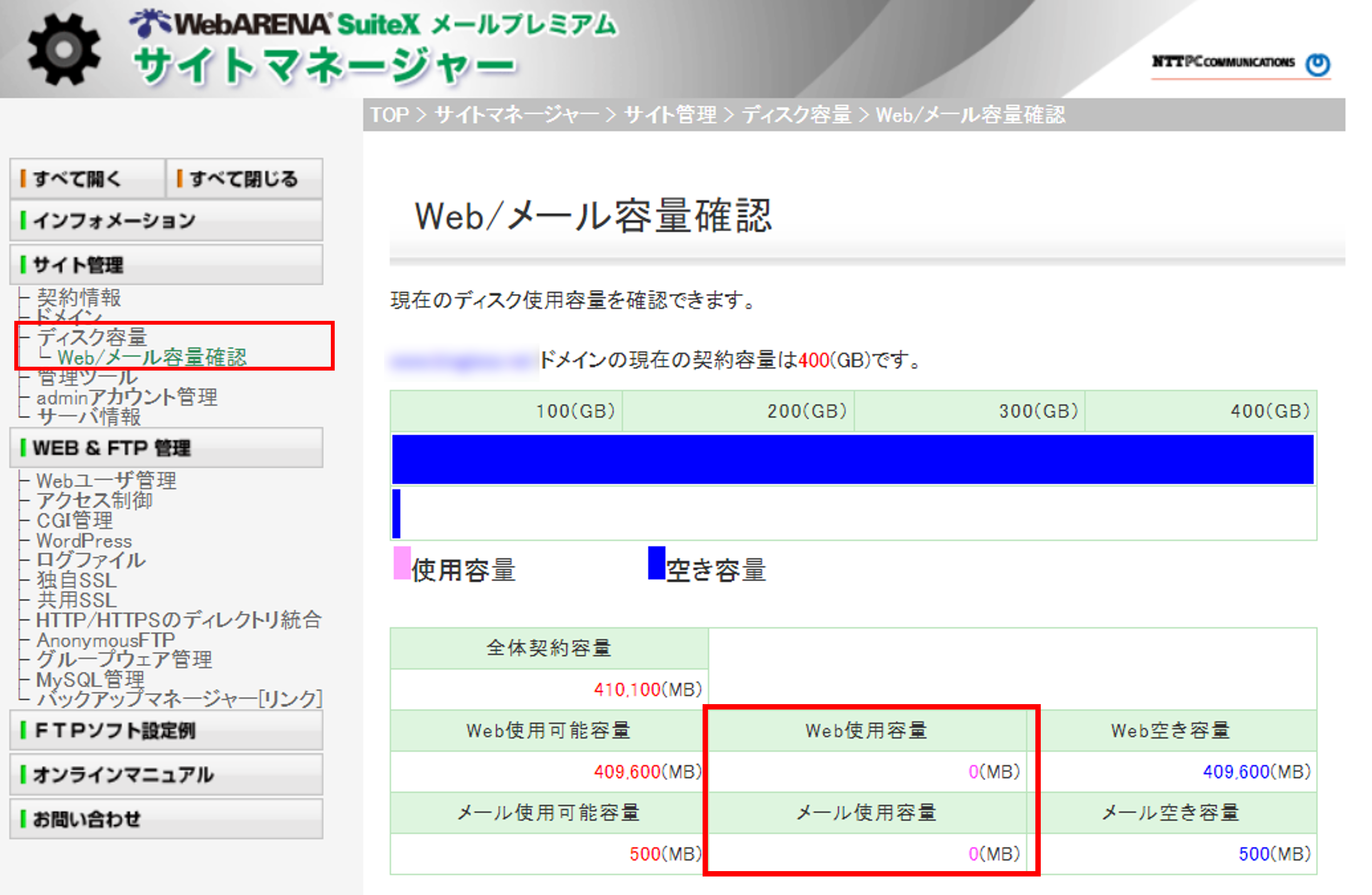Image resolution: width=1372 pixels, height=895 pixels.
Task: Collapse the サイト管理 menu section
Action: [166, 265]
